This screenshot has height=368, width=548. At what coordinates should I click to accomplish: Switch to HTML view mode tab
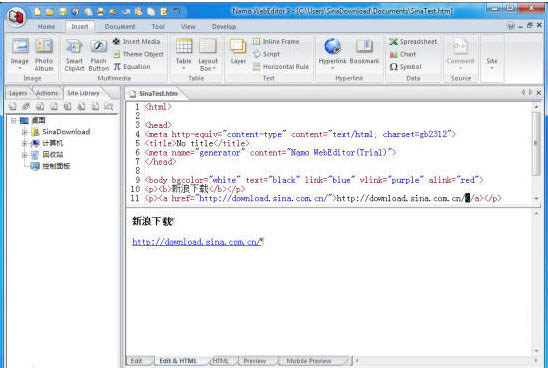[x=220, y=361]
